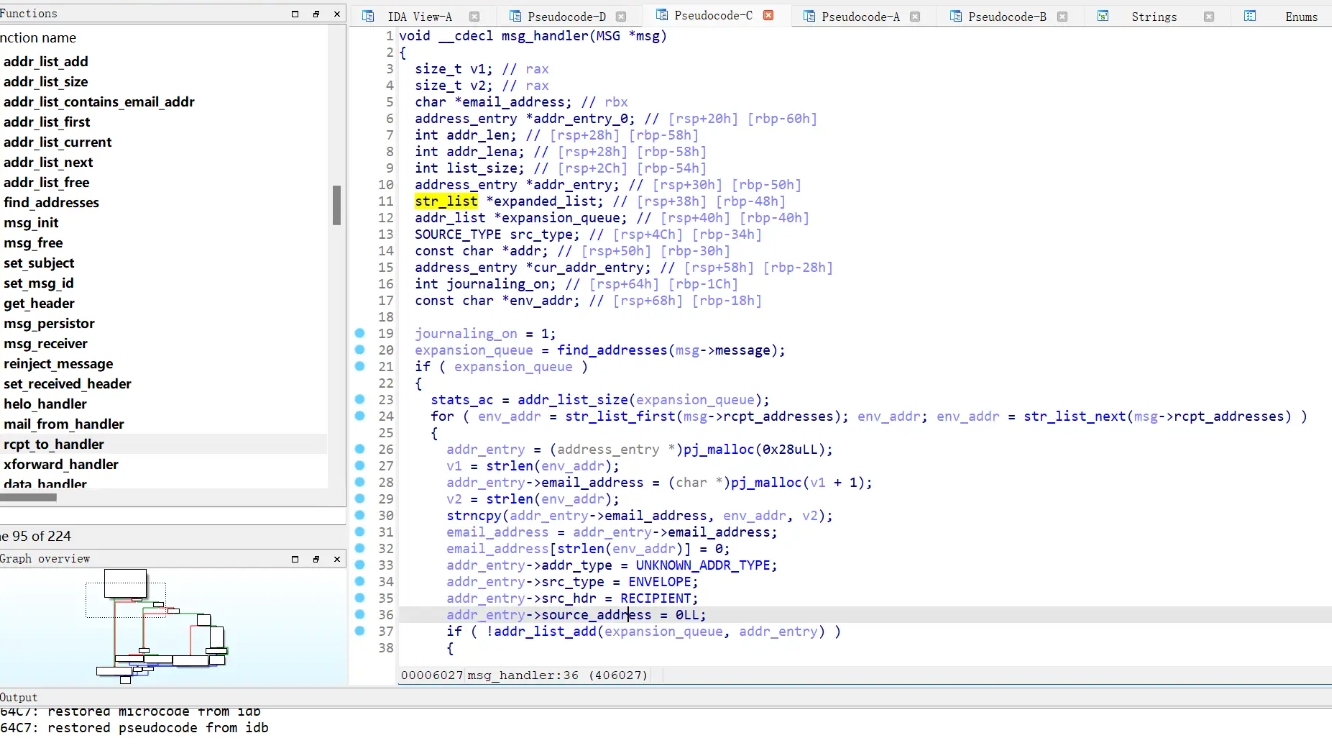
Task: Click the Function name column header
Action: coord(38,37)
